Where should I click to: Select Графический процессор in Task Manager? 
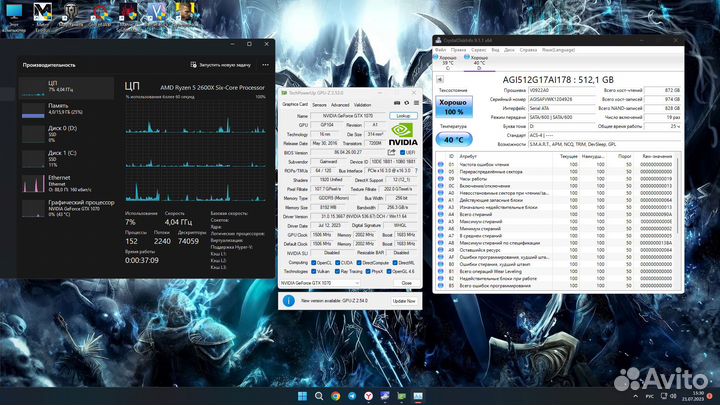[66, 208]
